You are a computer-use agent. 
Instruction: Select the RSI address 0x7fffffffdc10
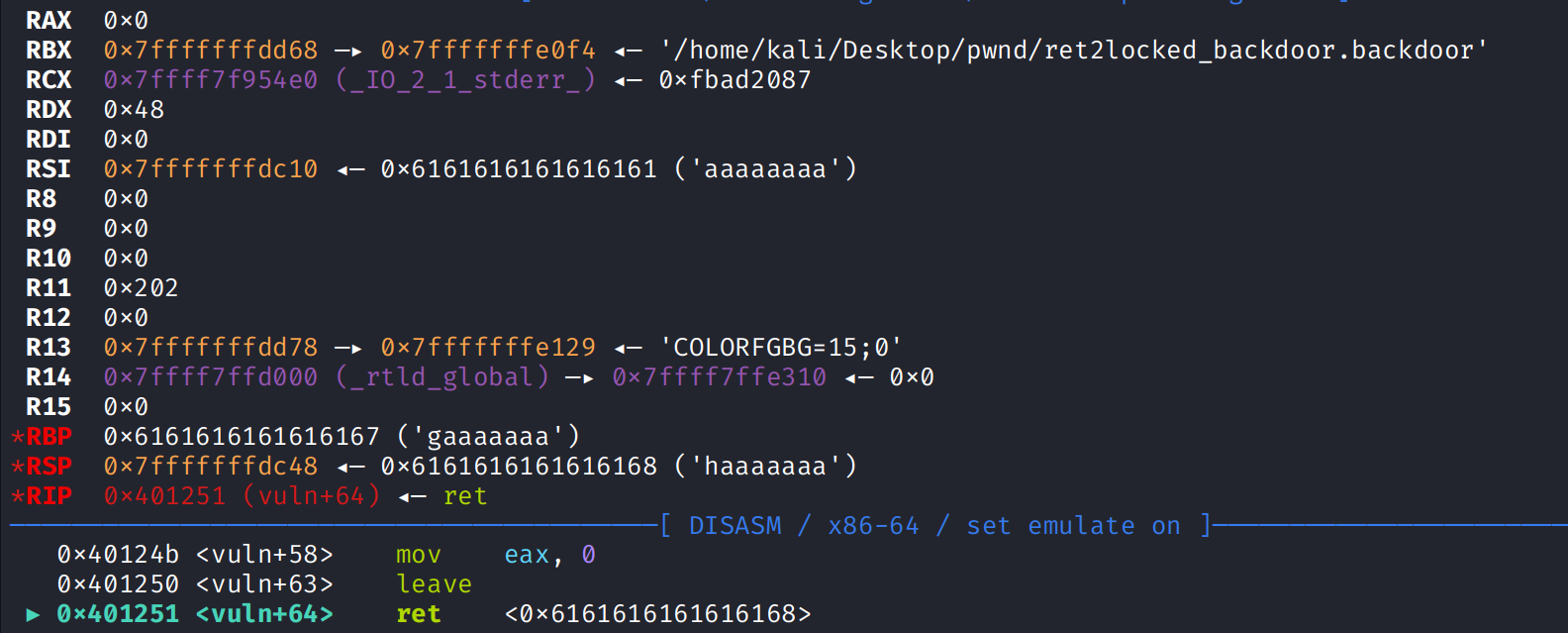click(211, 169)
